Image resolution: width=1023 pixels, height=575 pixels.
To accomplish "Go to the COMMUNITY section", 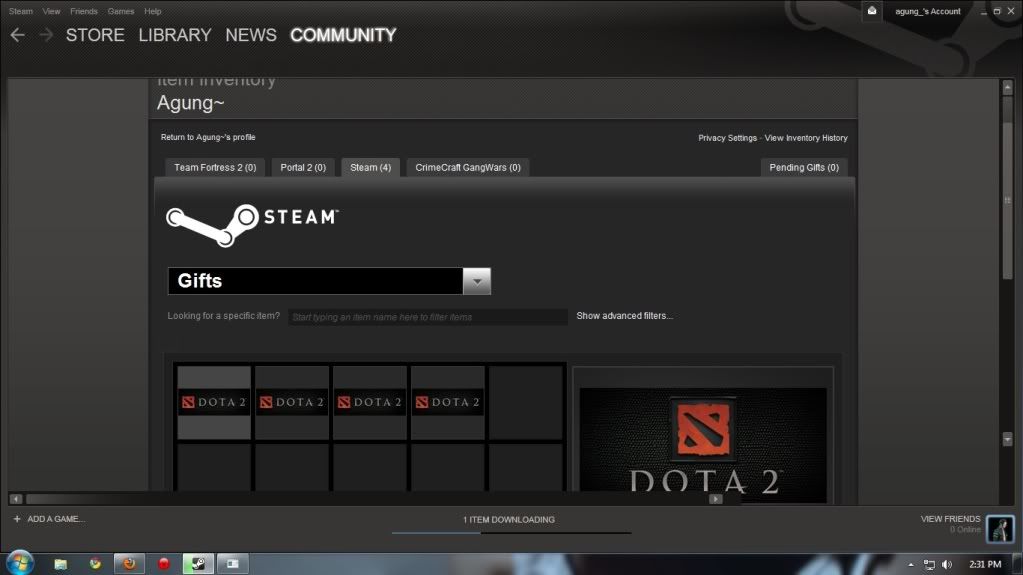I will 343,35.
